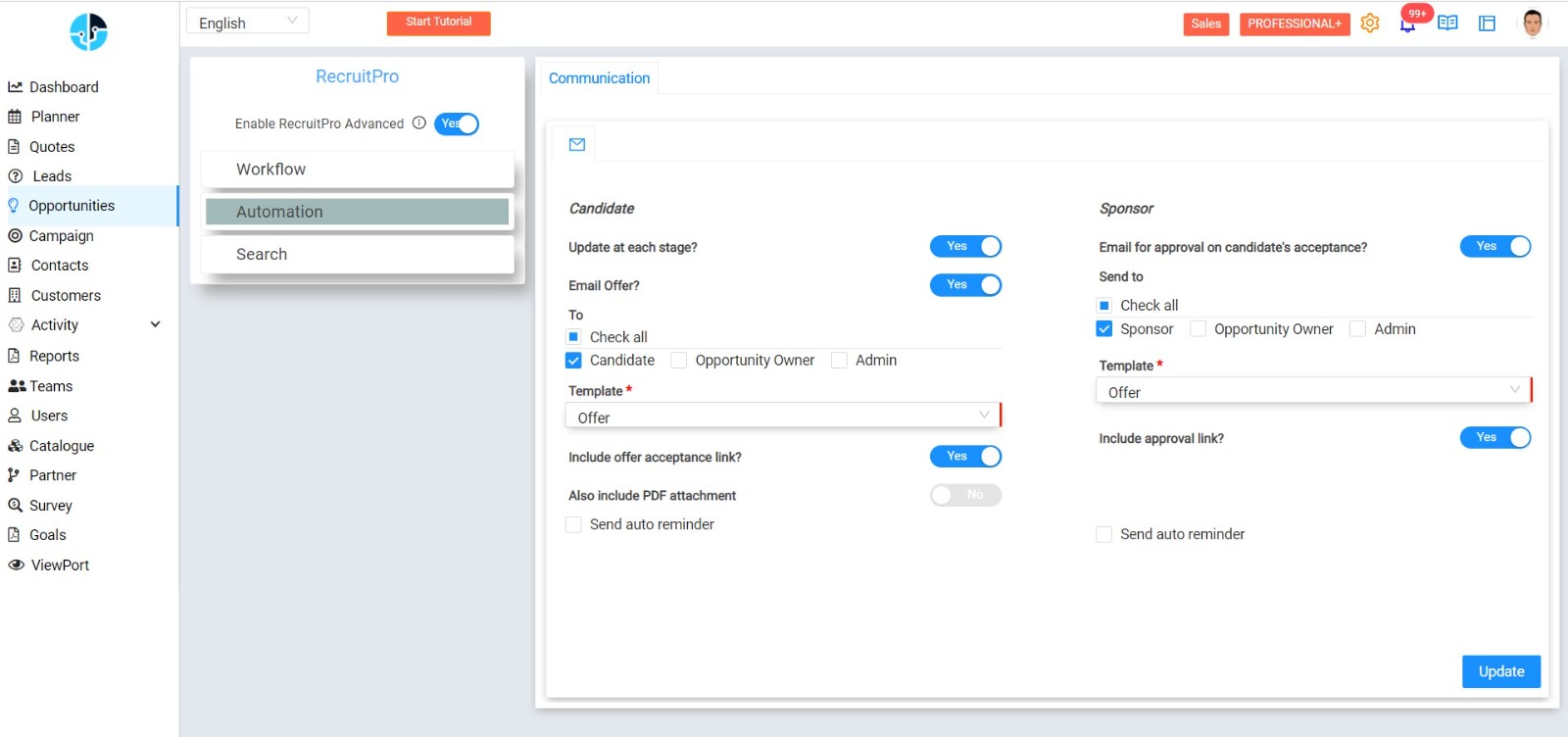The image size is (1568, 737).
Task: Check Admin under Sponsor section
Action: pyautogui.click(x=1357, y=329)
